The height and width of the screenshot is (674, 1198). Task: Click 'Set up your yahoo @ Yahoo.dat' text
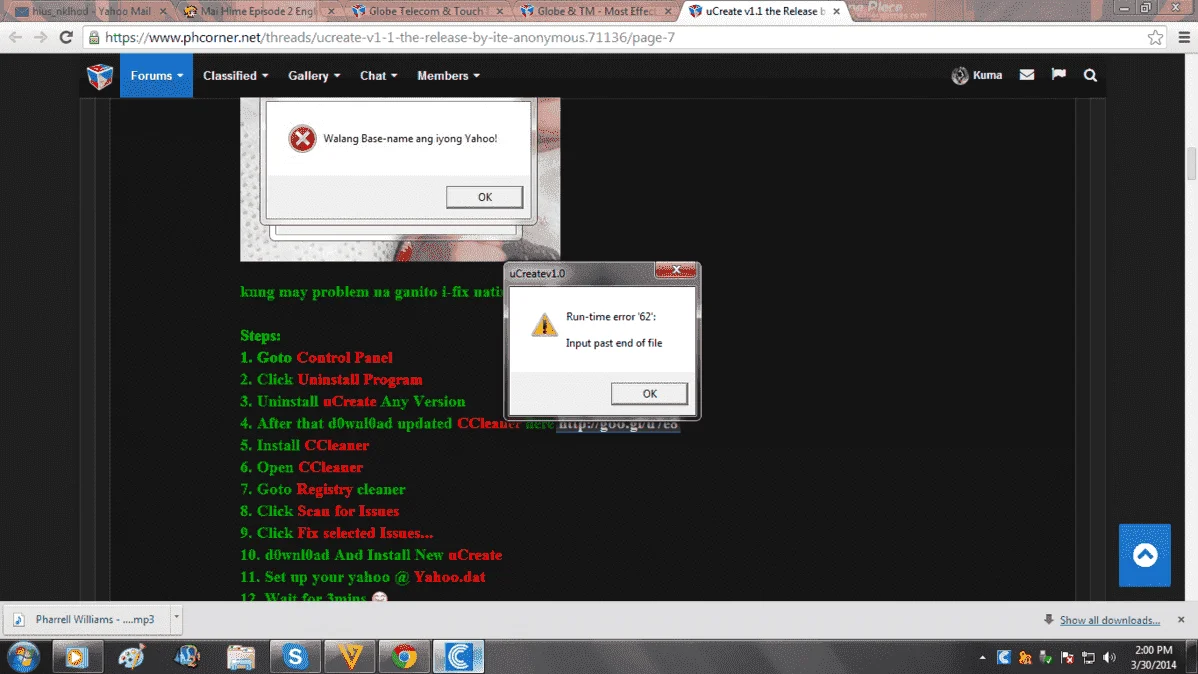click(x=374, y=577)
